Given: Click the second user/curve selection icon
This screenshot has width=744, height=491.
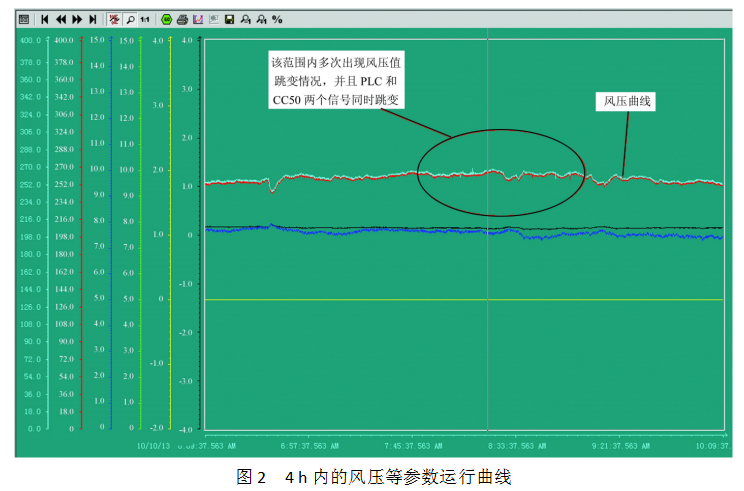Looking at the screenshot, I should click(x=261, y=19).
